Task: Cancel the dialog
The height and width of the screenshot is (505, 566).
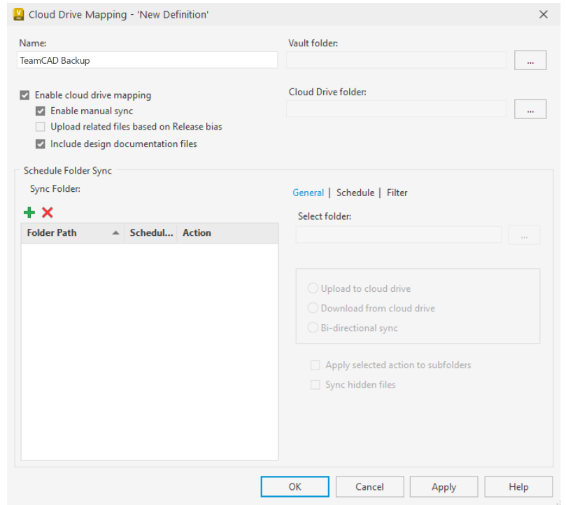Action: 370,487
